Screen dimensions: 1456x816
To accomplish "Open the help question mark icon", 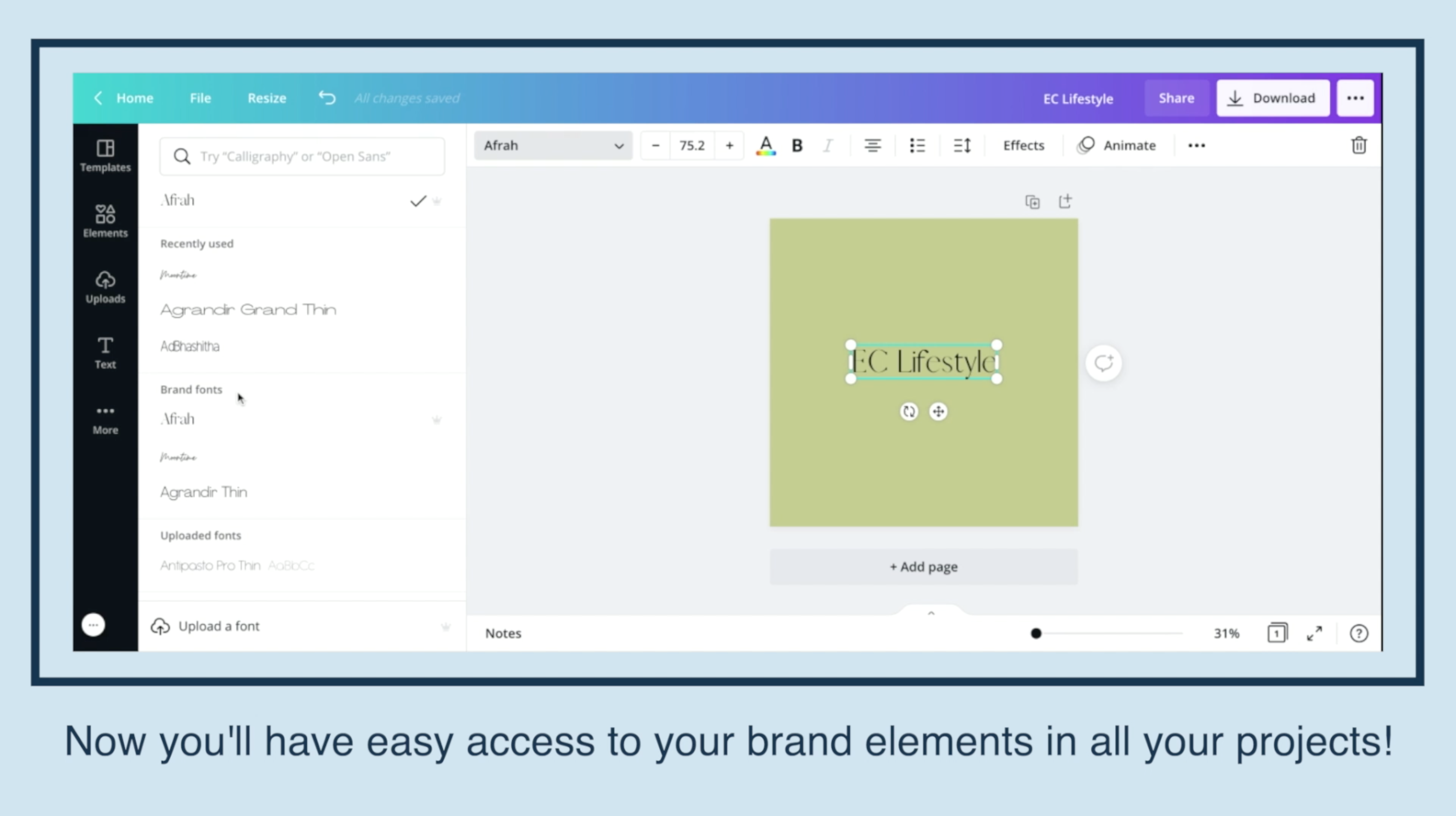I will point(1359,633).
